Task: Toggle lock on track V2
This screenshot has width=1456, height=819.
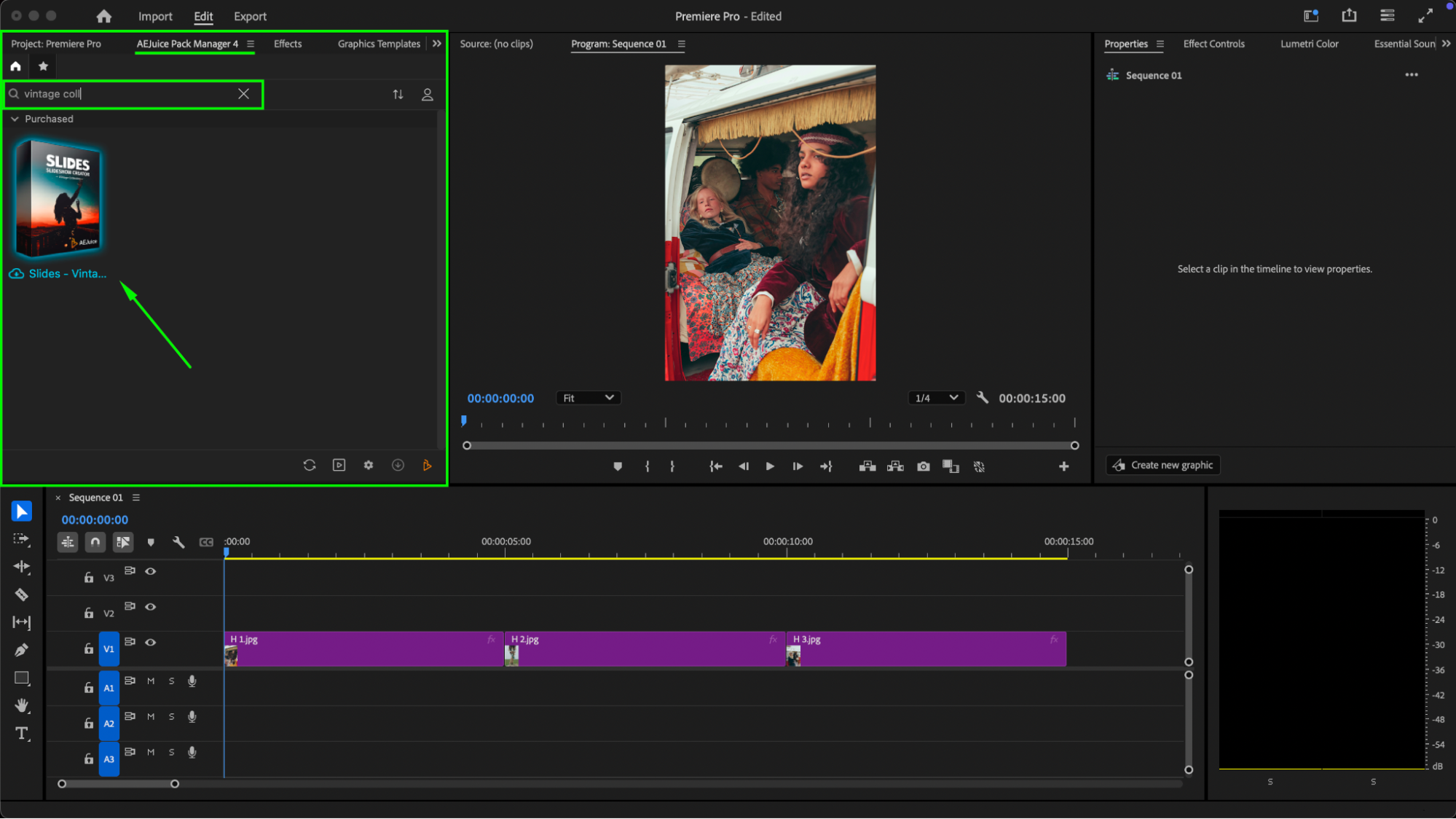Action: click(89, 613)
